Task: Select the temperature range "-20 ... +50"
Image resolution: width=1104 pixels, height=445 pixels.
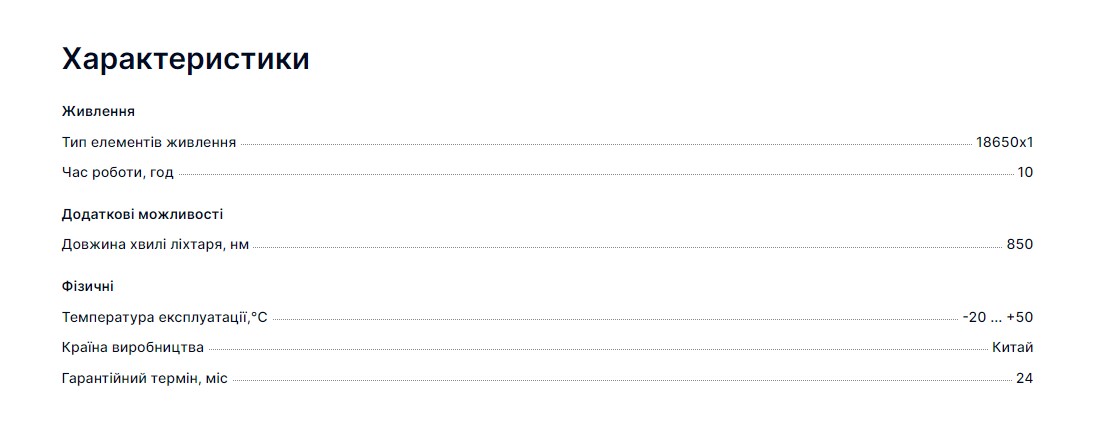Action: 998,318
